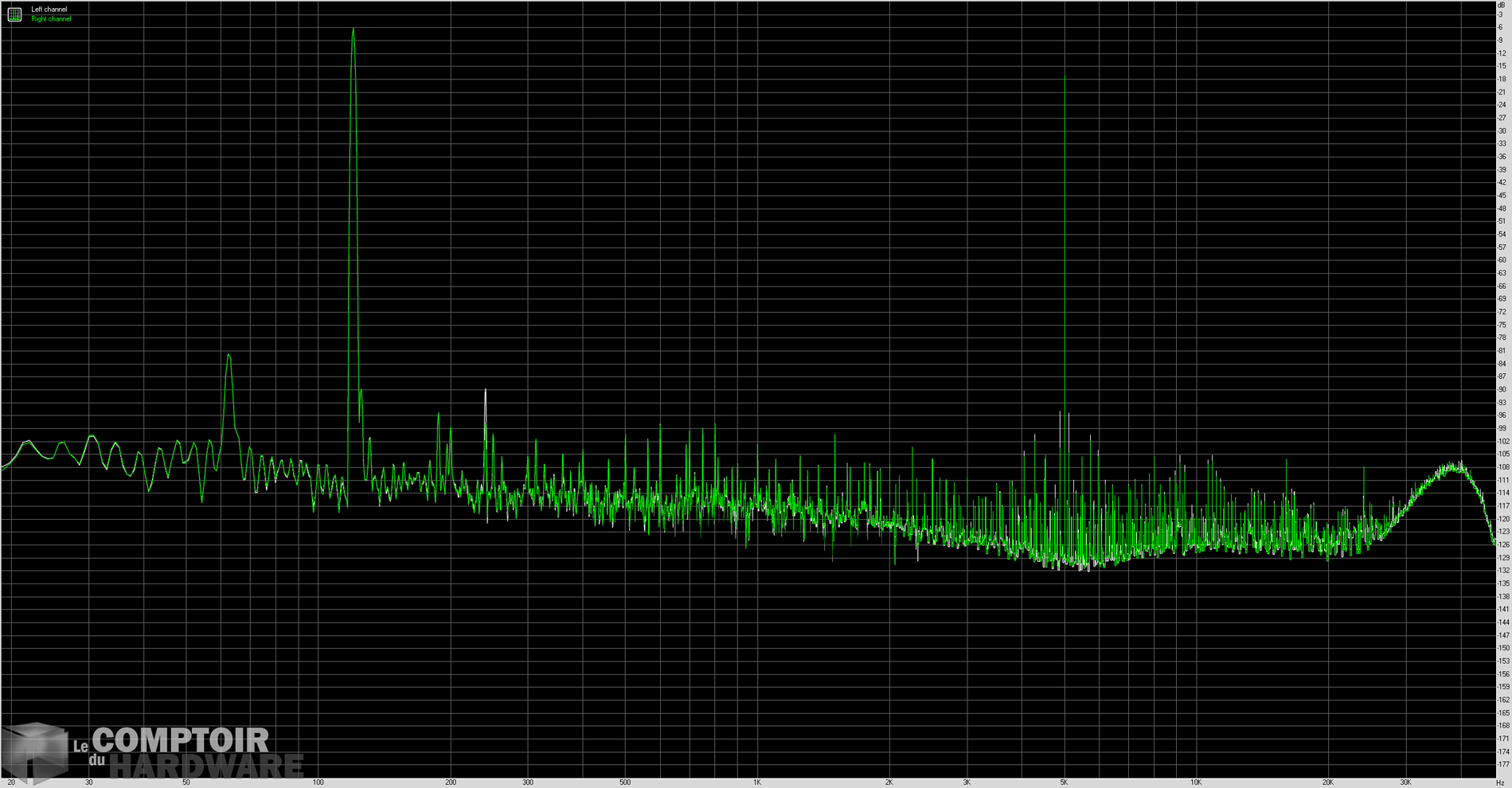Click the -60 dB scale label
This screenshot has height=788, width=1512.
click(1502, 260)
